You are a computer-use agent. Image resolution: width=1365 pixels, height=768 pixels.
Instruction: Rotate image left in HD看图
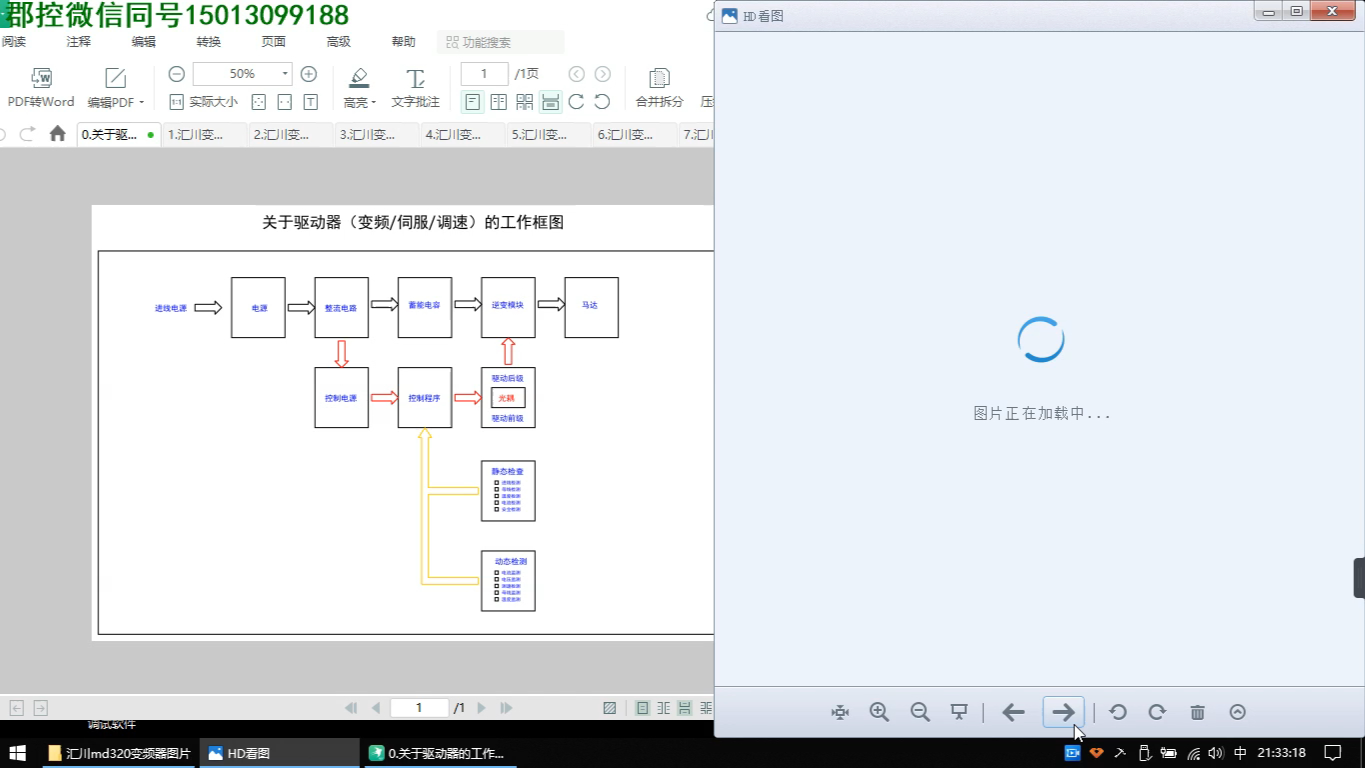coord(1118,712)
